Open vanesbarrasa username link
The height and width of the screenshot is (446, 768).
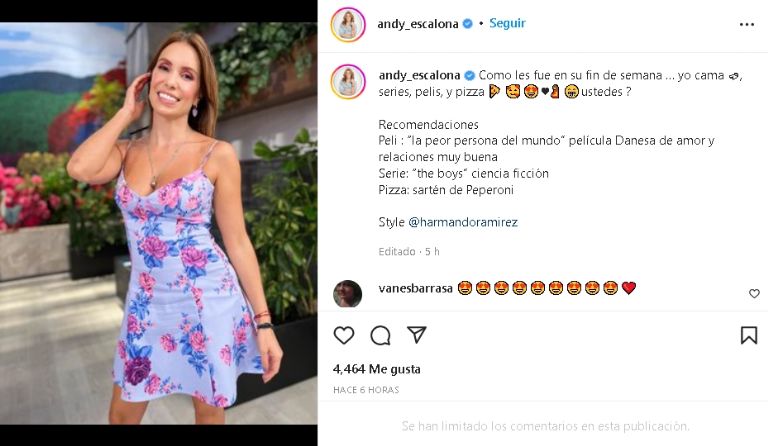(x=415, y=288)
